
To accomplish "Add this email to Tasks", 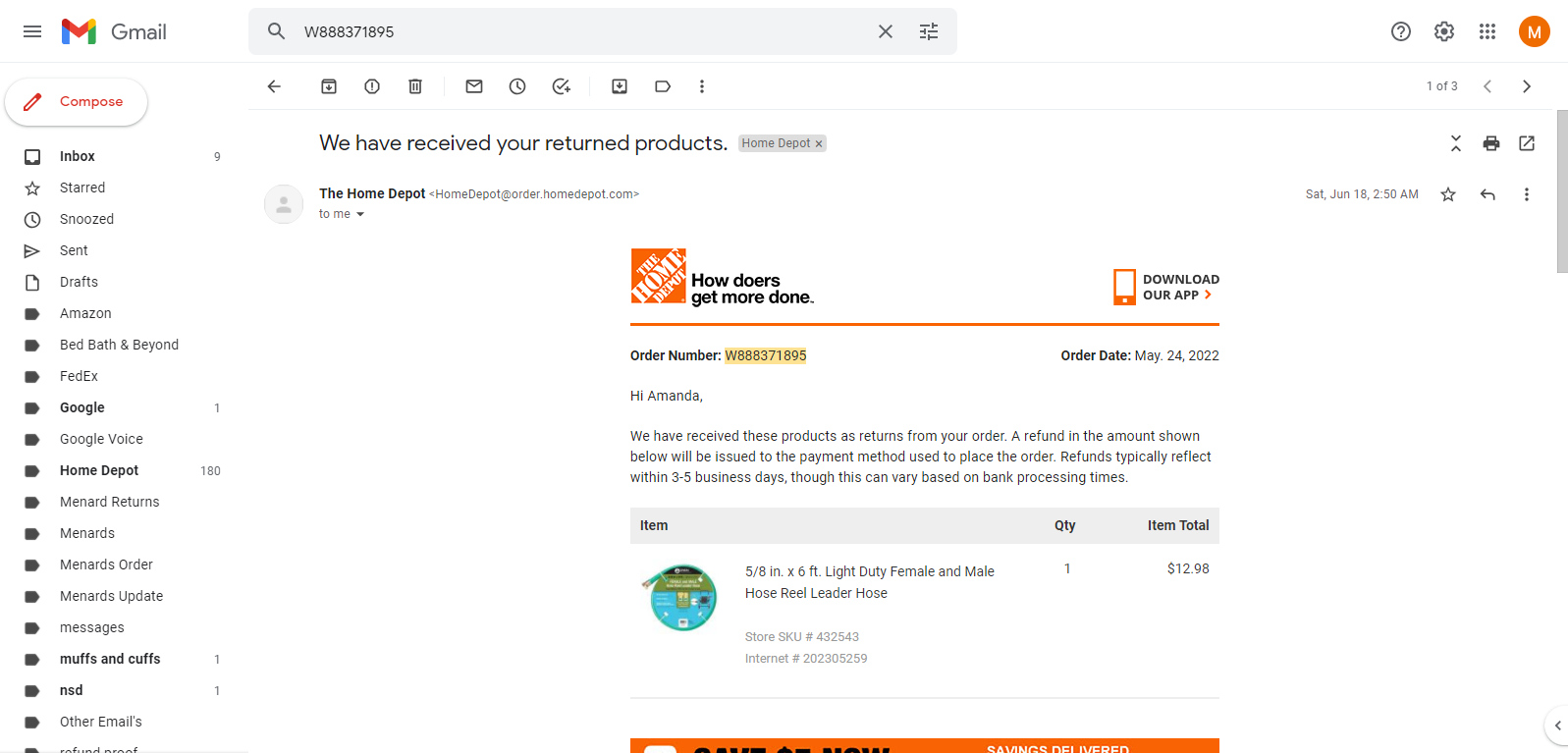I will point(561,86).
